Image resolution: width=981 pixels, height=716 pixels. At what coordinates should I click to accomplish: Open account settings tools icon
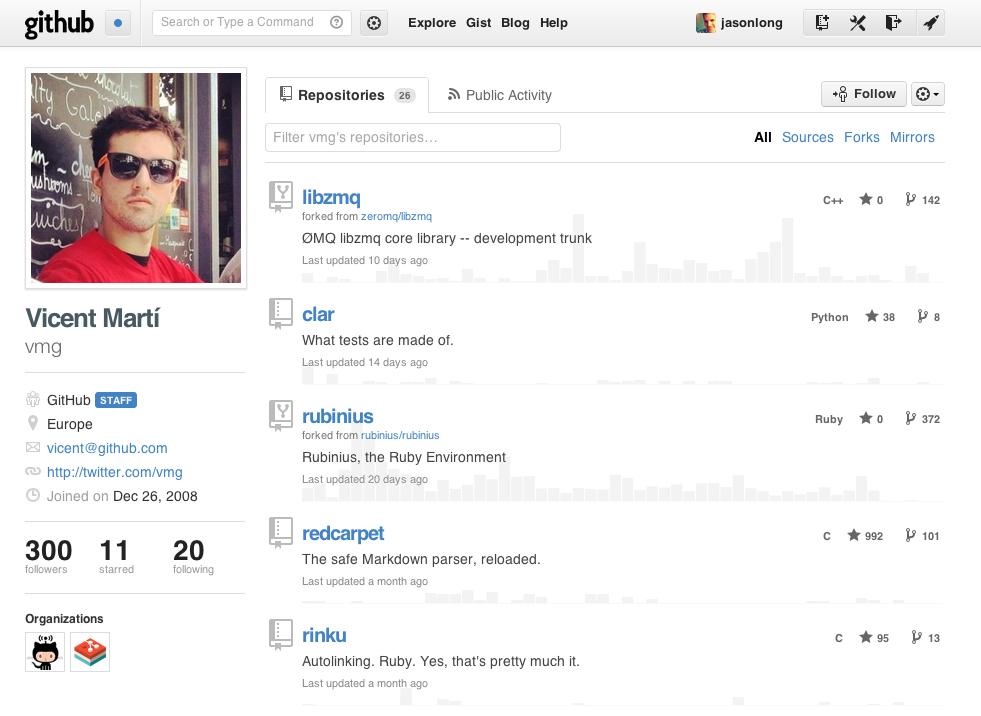[x=857, y=23]
